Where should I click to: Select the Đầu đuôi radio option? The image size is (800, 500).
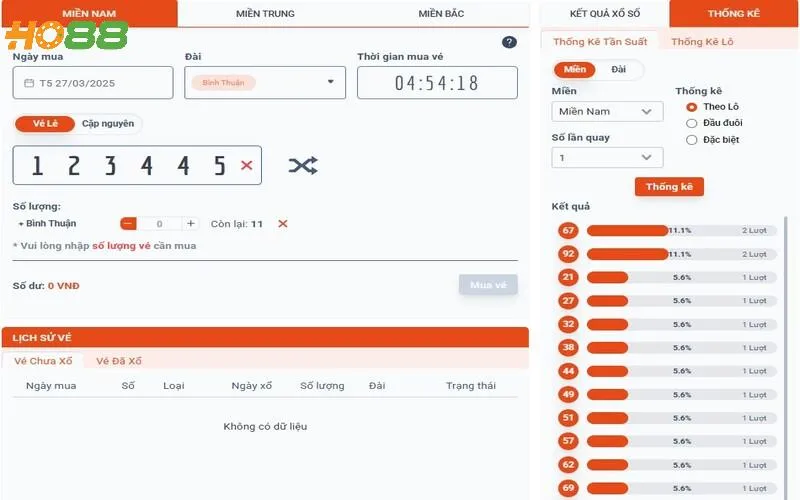coord(692,123)
